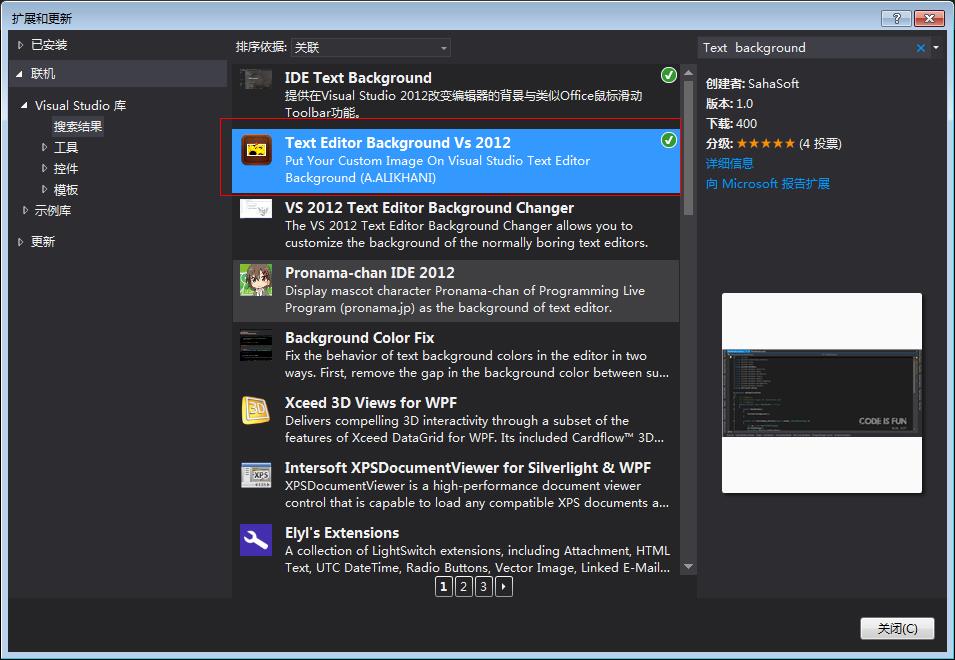The height and width of the screenshot is (660, 955).
Task: Open the 排序依据 sort dropdown
Action: tap(371, 47)
